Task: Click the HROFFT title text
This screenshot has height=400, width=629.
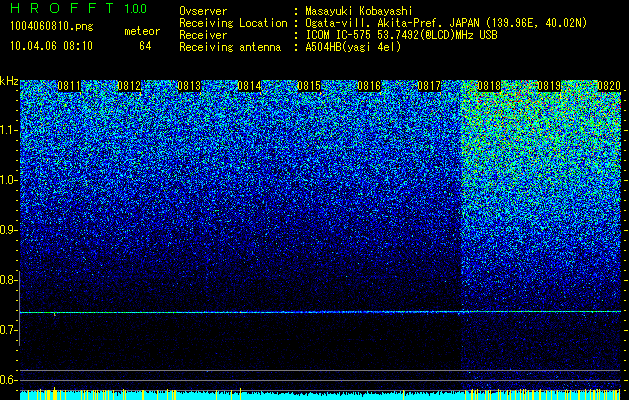Action: click(63, 8)
